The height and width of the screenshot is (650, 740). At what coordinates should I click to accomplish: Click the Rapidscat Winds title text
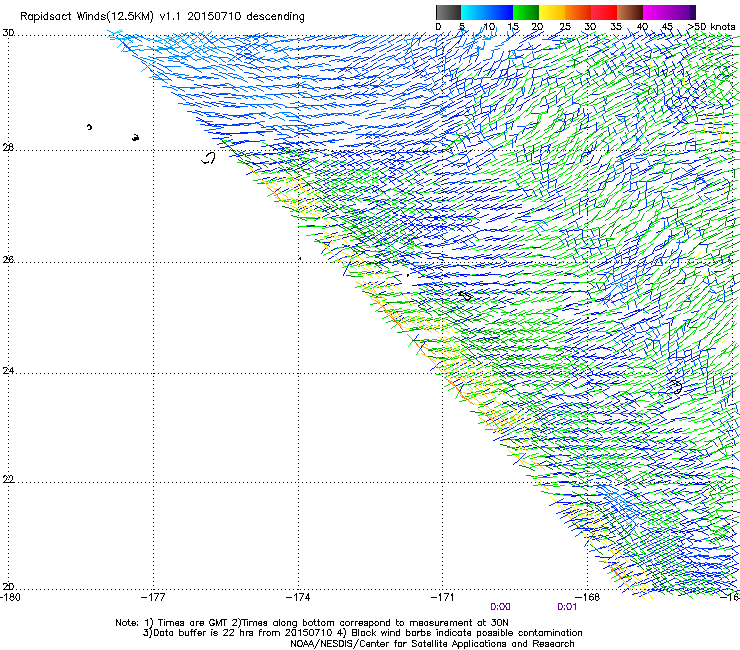pyautogui.click(x=162, y=17)
